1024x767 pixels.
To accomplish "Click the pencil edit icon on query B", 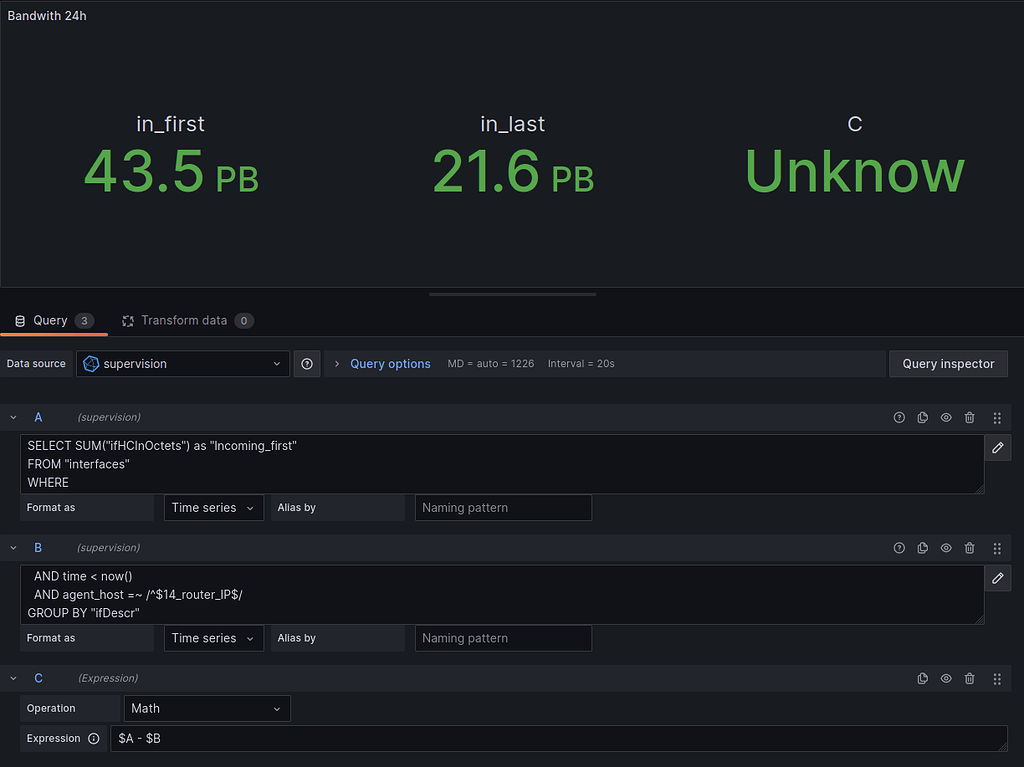I will point(997,578).
